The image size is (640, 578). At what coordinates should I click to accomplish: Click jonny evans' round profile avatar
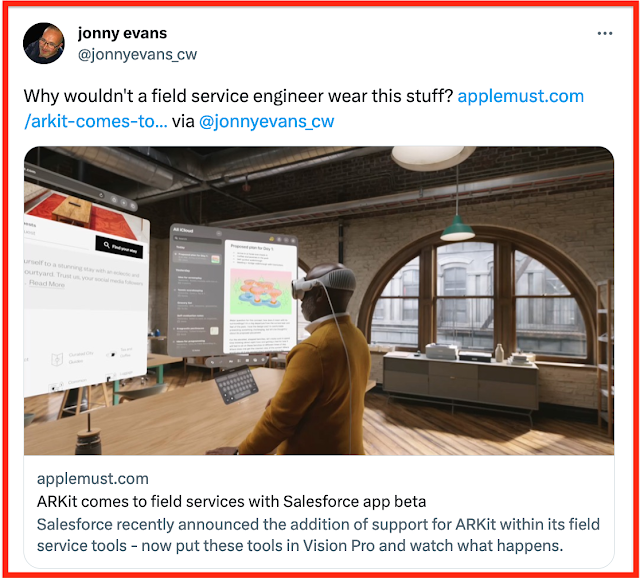point(44,43)
